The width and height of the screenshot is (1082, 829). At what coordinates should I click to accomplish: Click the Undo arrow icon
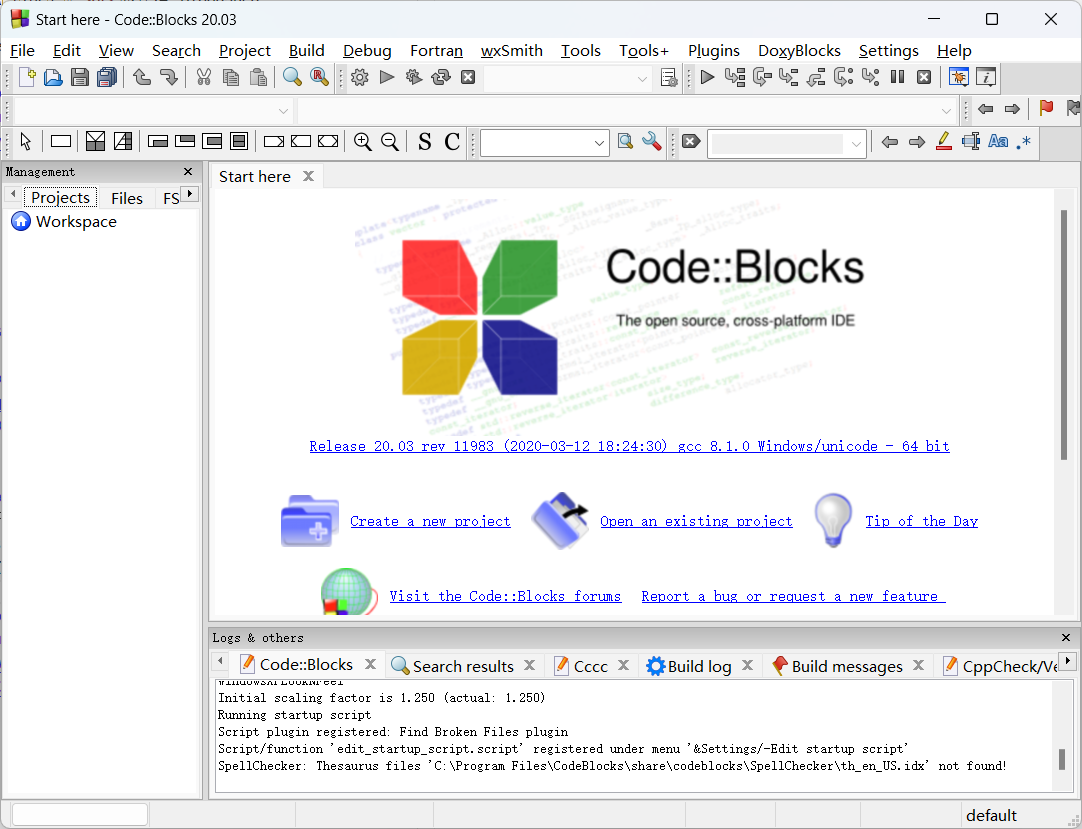[x=142, y=77]
